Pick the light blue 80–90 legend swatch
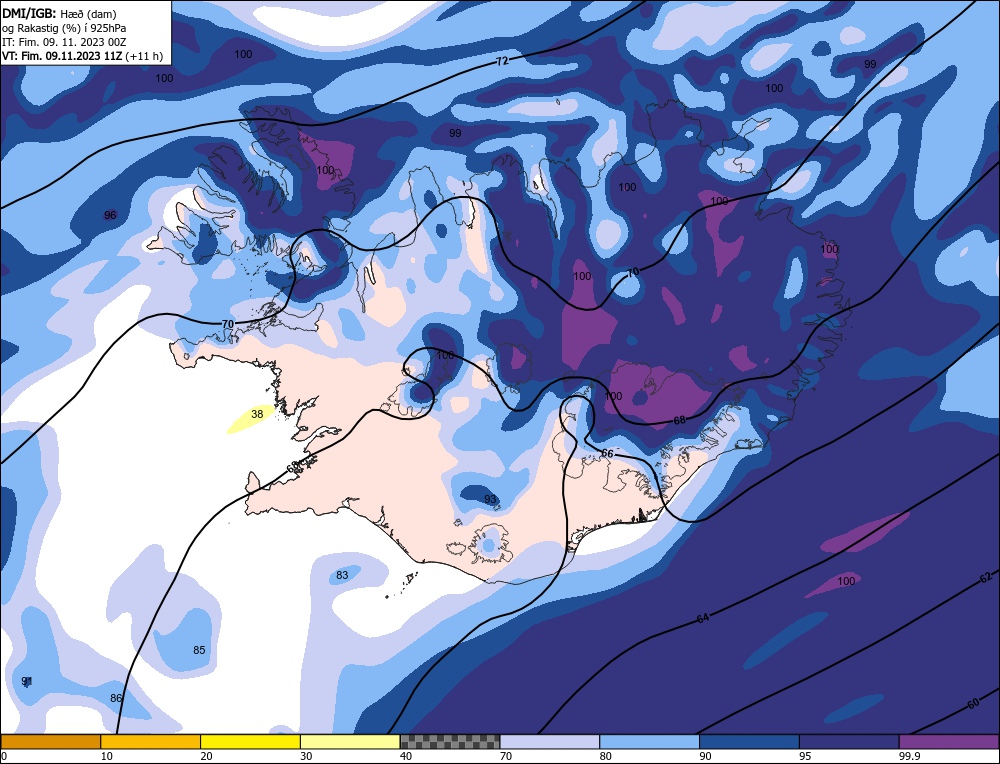Viewport: 1000px width, 764px height. 649,741
